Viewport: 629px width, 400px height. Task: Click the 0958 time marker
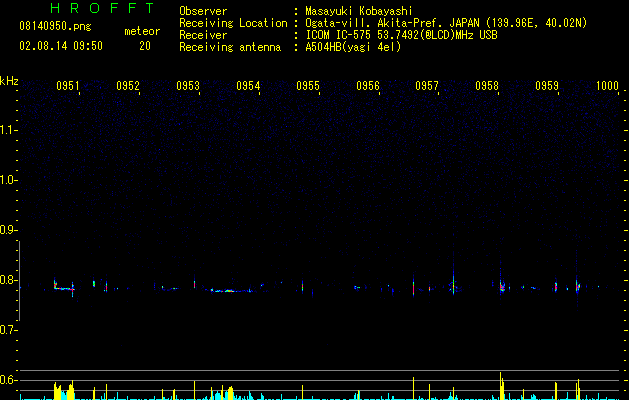tap(487, 86)
